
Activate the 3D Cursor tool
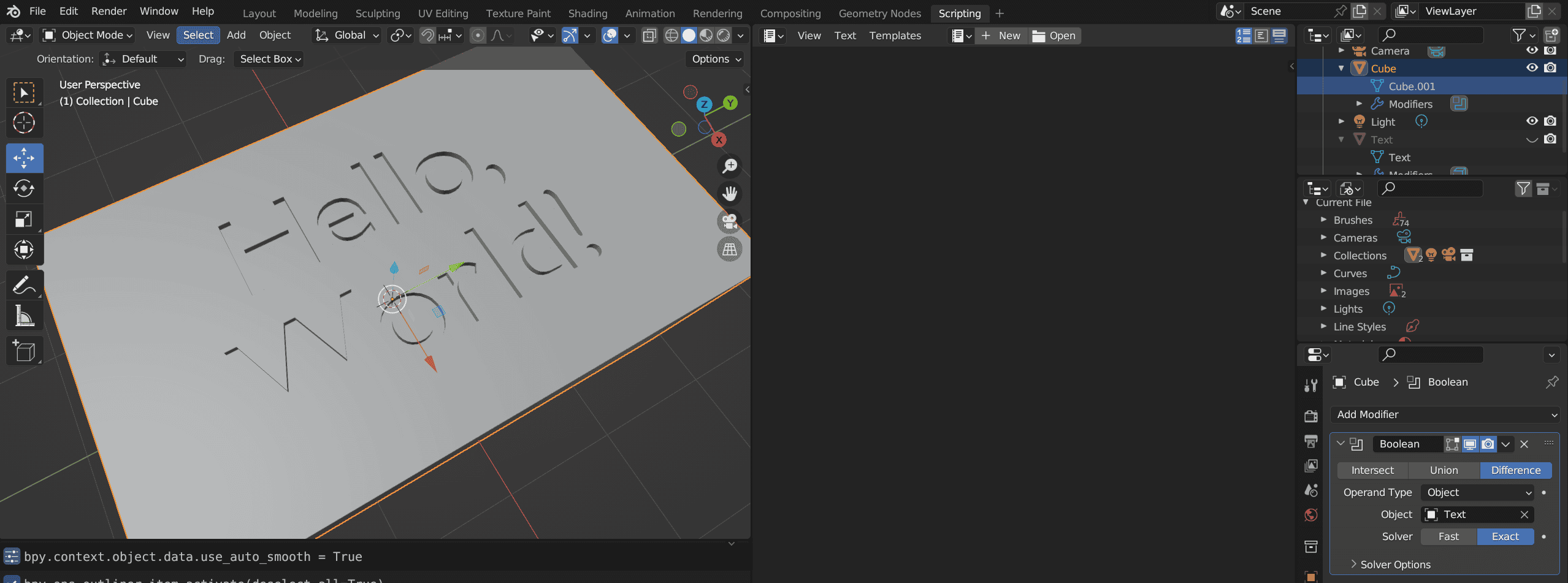point(24,123)
